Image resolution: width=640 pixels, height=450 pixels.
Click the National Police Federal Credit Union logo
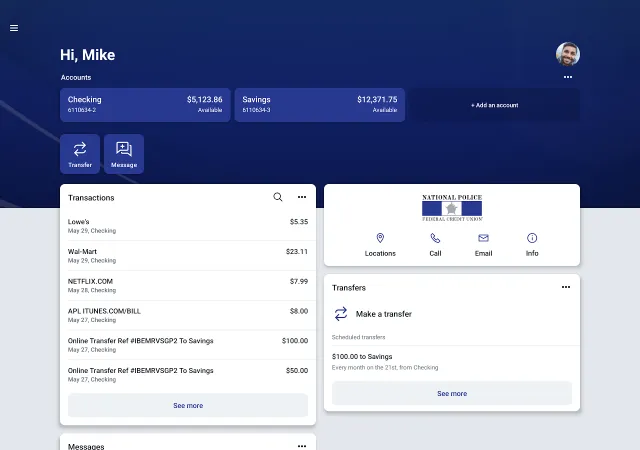point(452,208)
